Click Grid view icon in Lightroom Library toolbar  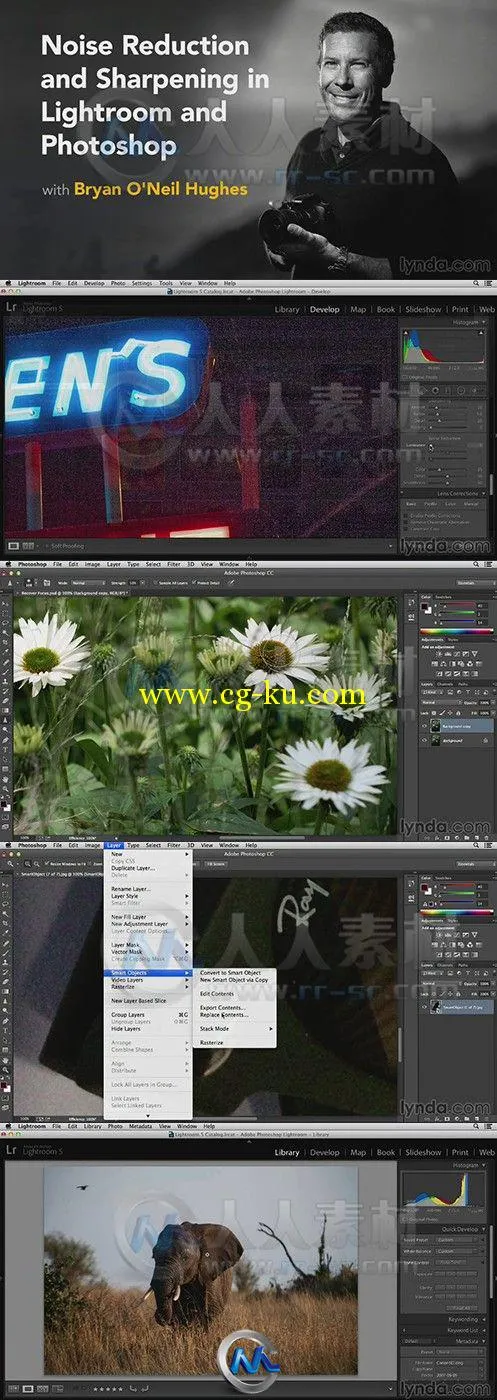pos(13,1388)
